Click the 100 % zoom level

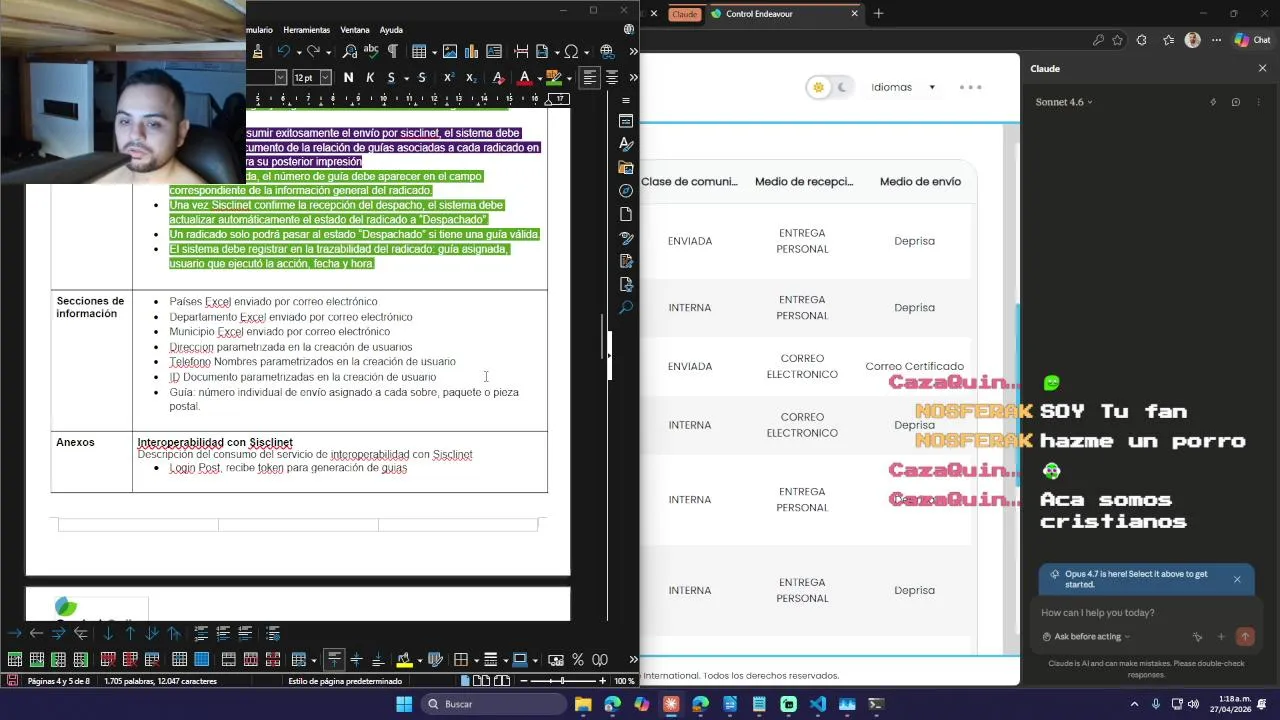624,681
